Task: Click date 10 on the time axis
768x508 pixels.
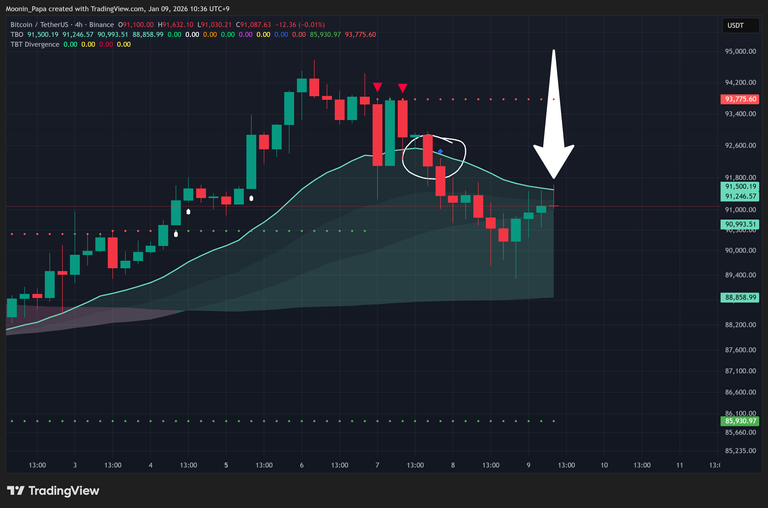Action: coord(604,465)
